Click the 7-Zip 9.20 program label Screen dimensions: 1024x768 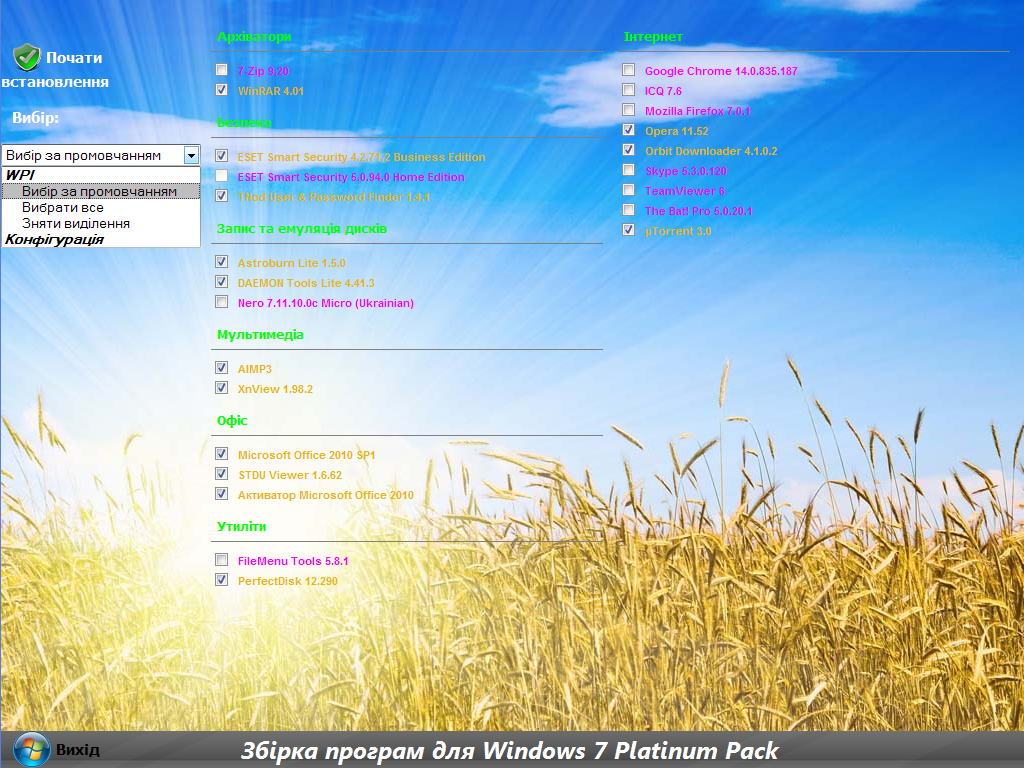[263, 71]
